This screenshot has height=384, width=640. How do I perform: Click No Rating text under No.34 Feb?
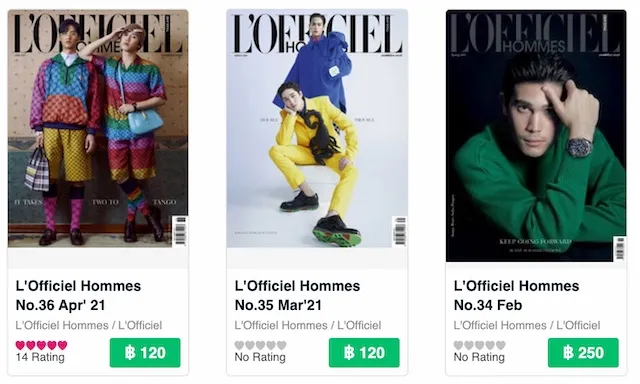point(479,357)
